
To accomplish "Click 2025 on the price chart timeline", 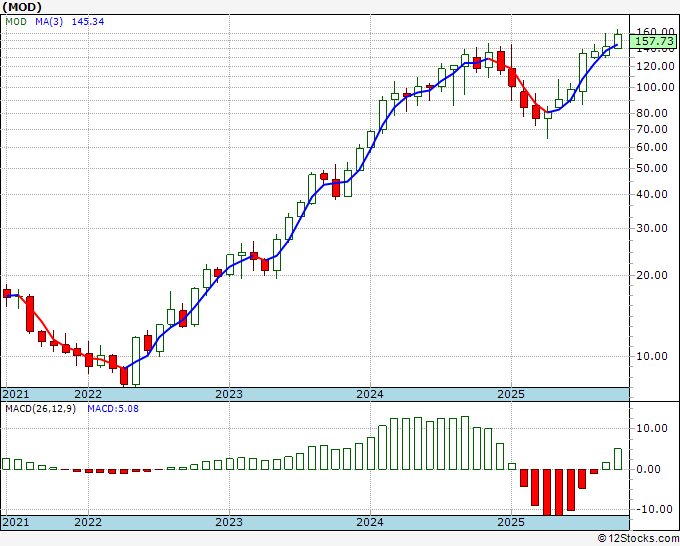I will (x=511, y=394).
